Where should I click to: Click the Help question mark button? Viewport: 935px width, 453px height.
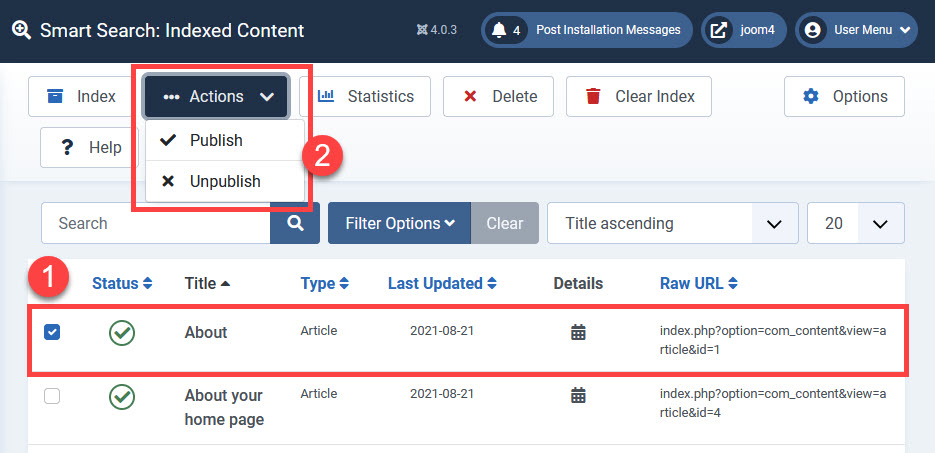click(x=90, y=147)
